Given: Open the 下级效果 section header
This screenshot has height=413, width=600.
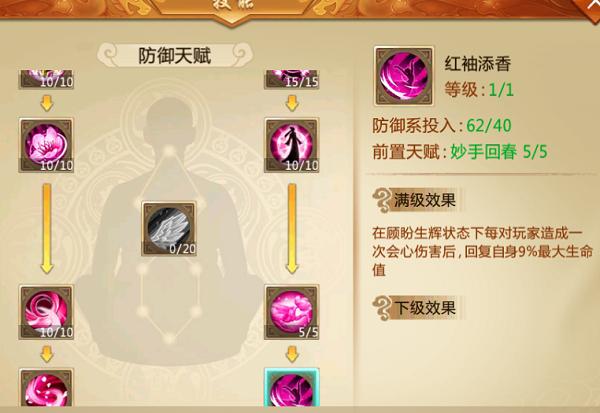Looking at the screenshot, I should click(x=417, y=308).
